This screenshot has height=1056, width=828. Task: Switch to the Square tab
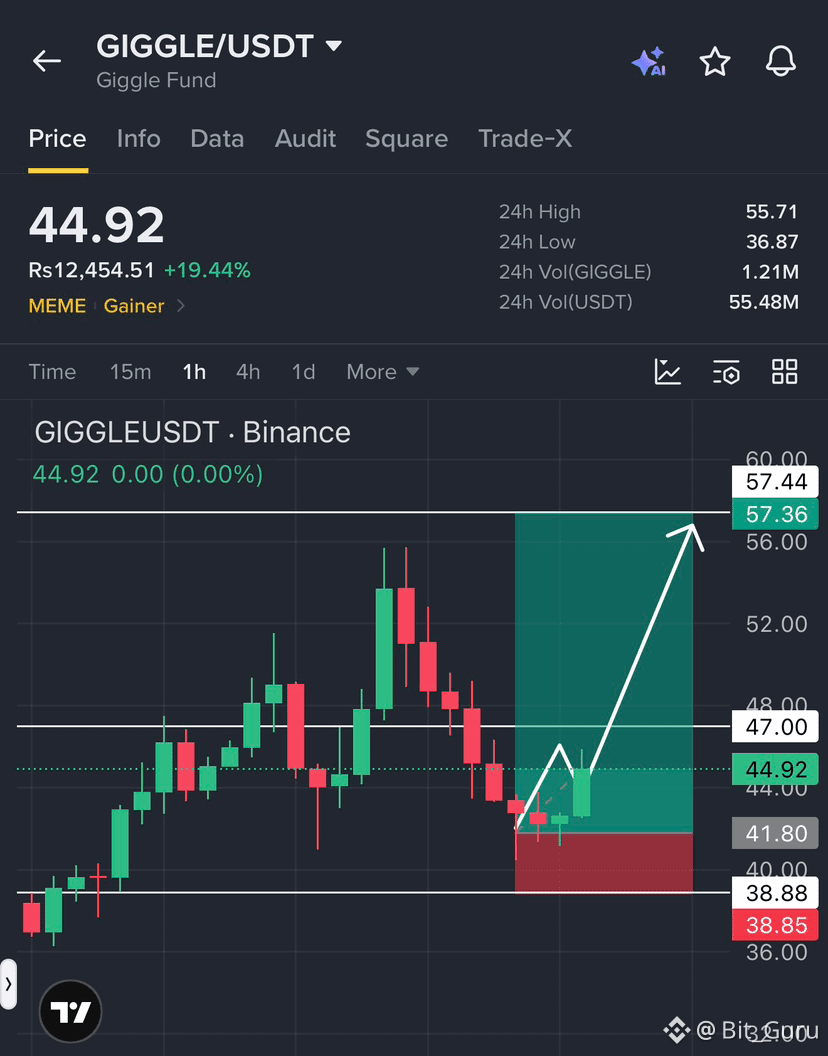406,139
